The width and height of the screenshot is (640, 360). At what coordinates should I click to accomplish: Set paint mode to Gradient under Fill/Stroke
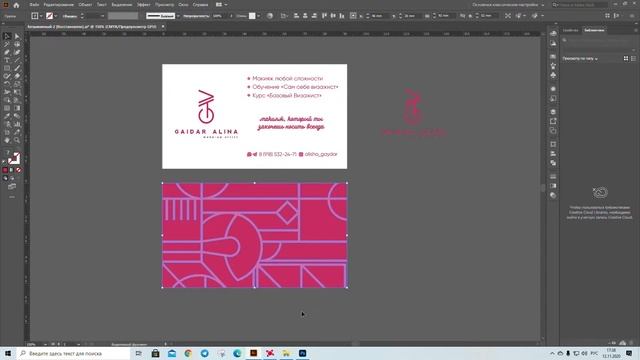coord(12,170)
